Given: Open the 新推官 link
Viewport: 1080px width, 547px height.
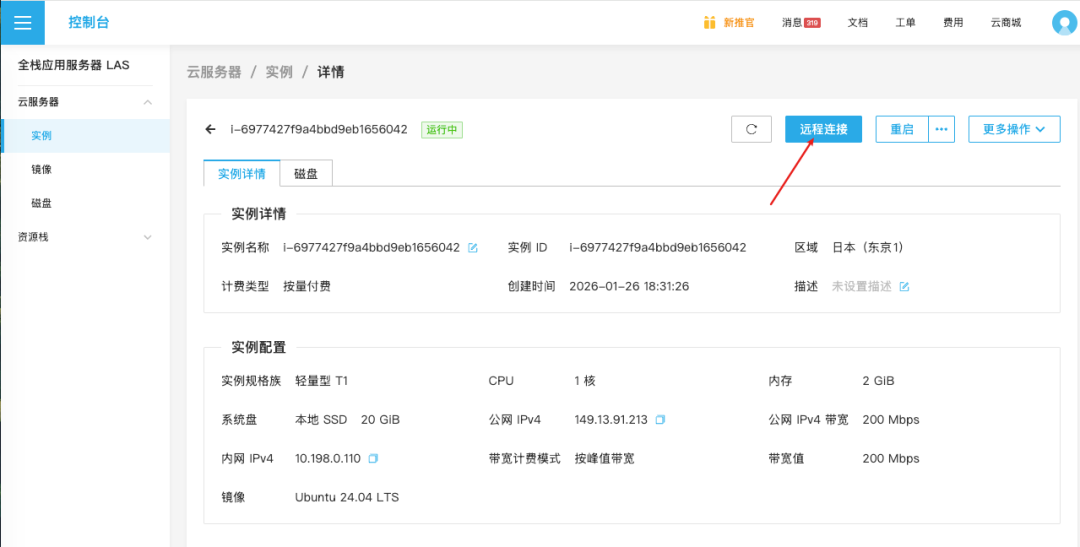Looking at the screenshot, I should pyautogui.click(x=738, y=23).
